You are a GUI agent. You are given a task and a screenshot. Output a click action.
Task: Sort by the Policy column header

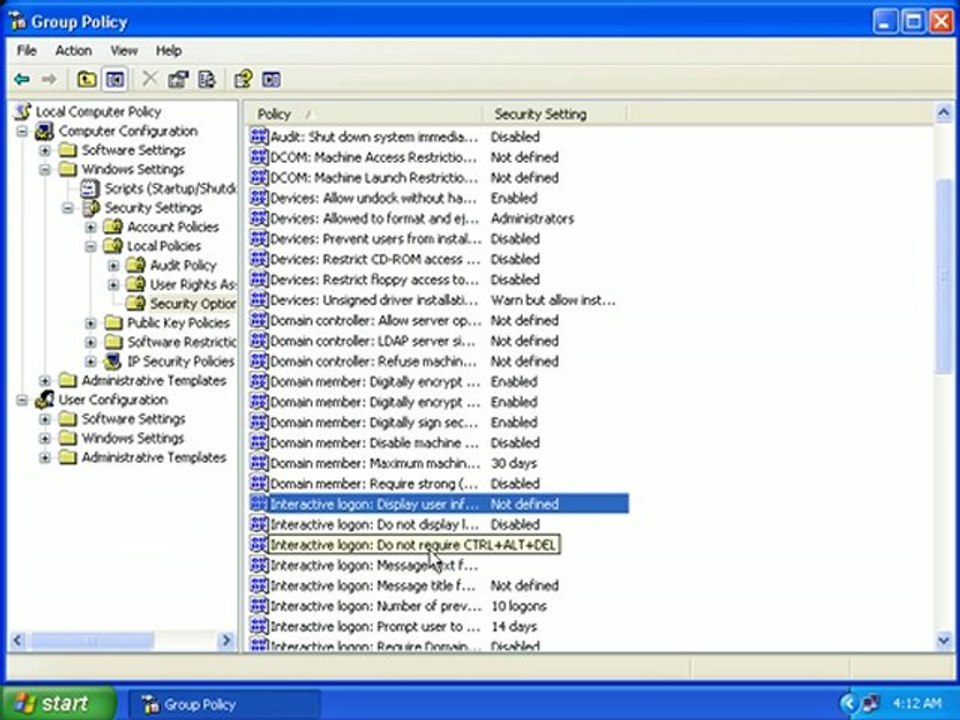(363, 114)
